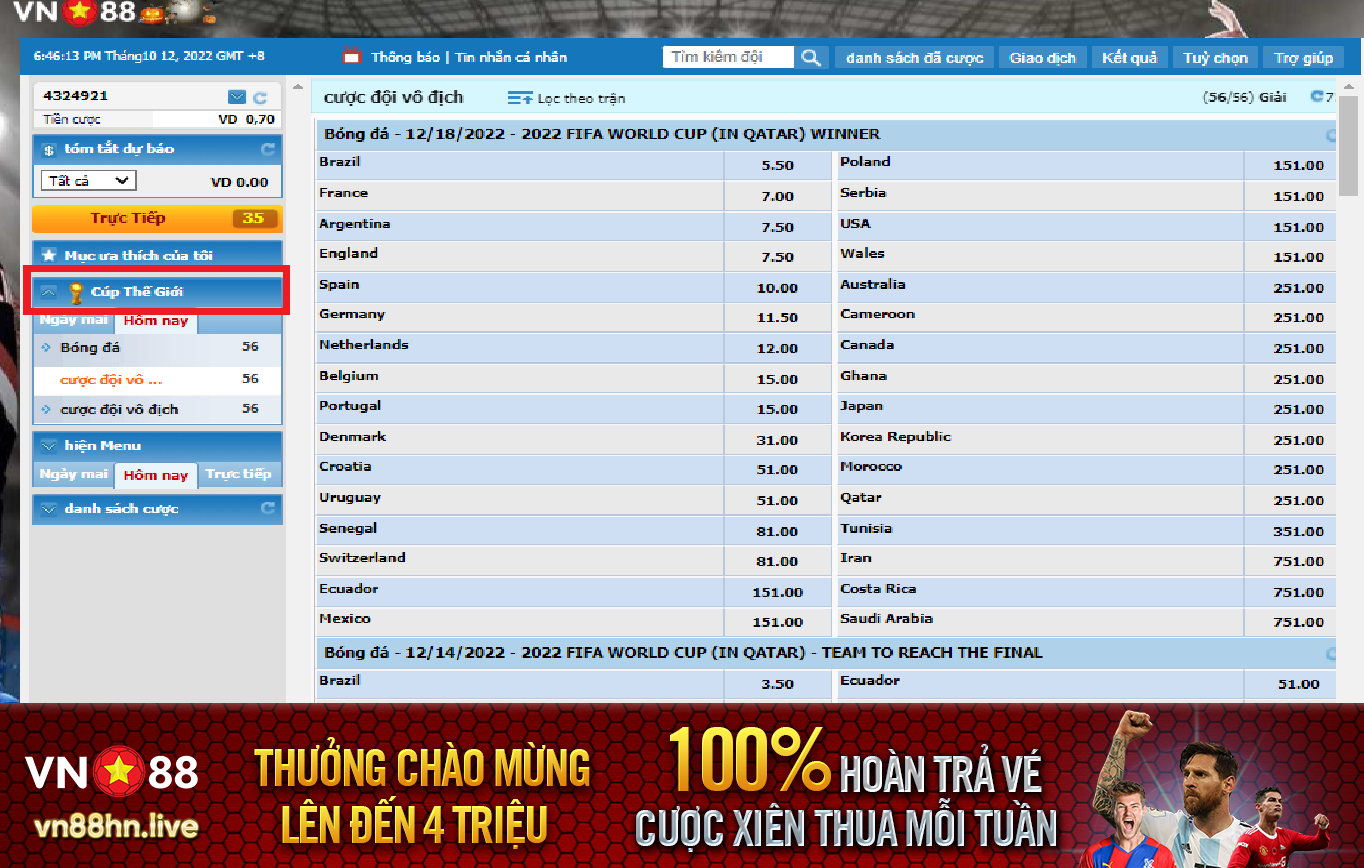Click the sidebar scroll-up arrow
This screenshot has width=1364, height=868.
pos(296,89)
